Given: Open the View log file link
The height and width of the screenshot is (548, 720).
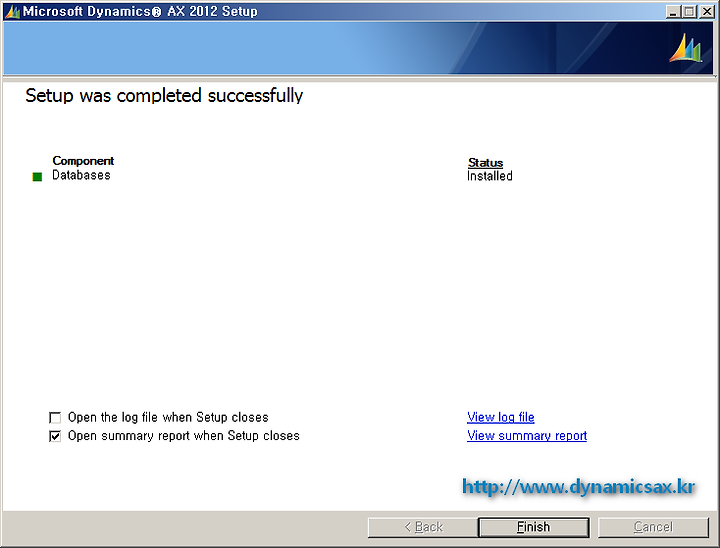Looking at the screenshot, I should (x=501, y=417).
